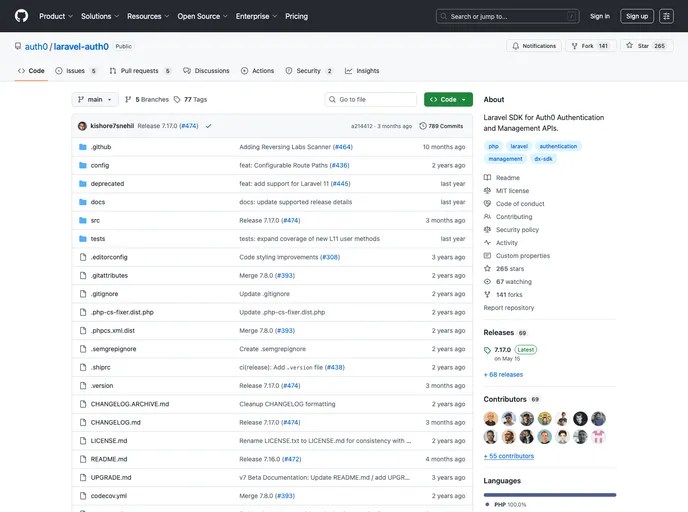The width and height of the screenshot is (688, 512).
Task: Switch to the Pull requests tab
Action: pos(140,71)
